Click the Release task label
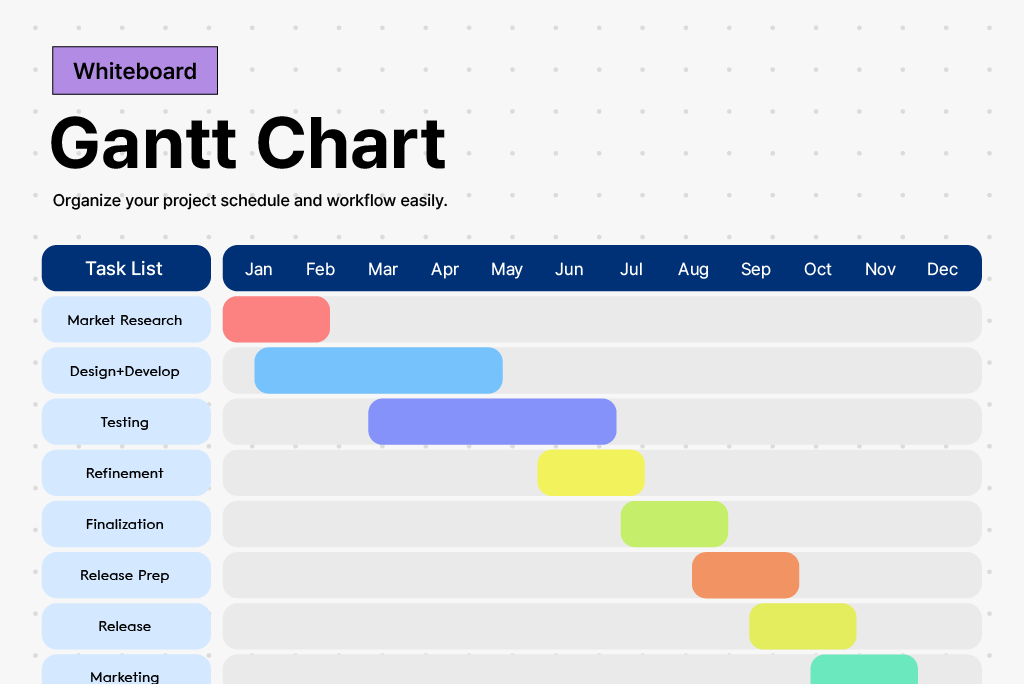The height and width of the screenshot is (684, 1024). tap(126, 626)
